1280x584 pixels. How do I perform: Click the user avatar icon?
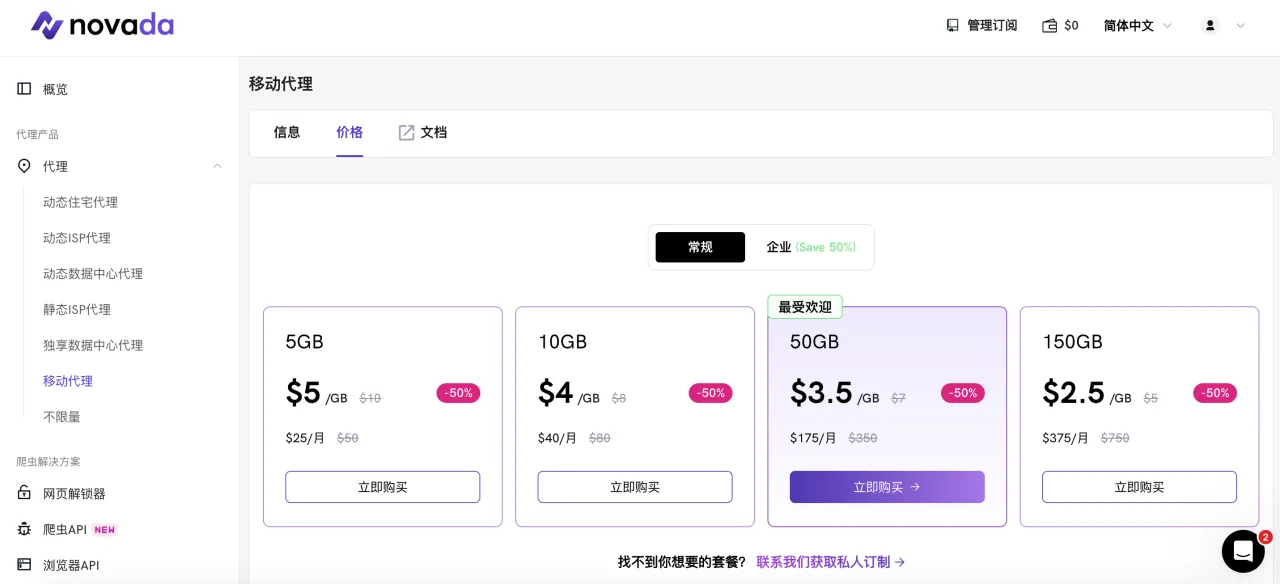click(x=1210, y=26)
